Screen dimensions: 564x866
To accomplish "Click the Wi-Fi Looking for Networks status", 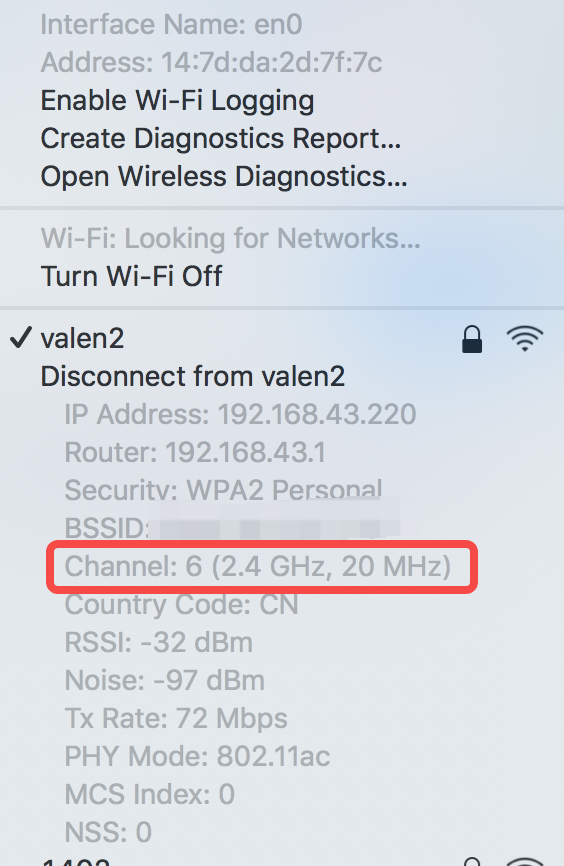I will [x=230, y=239].
